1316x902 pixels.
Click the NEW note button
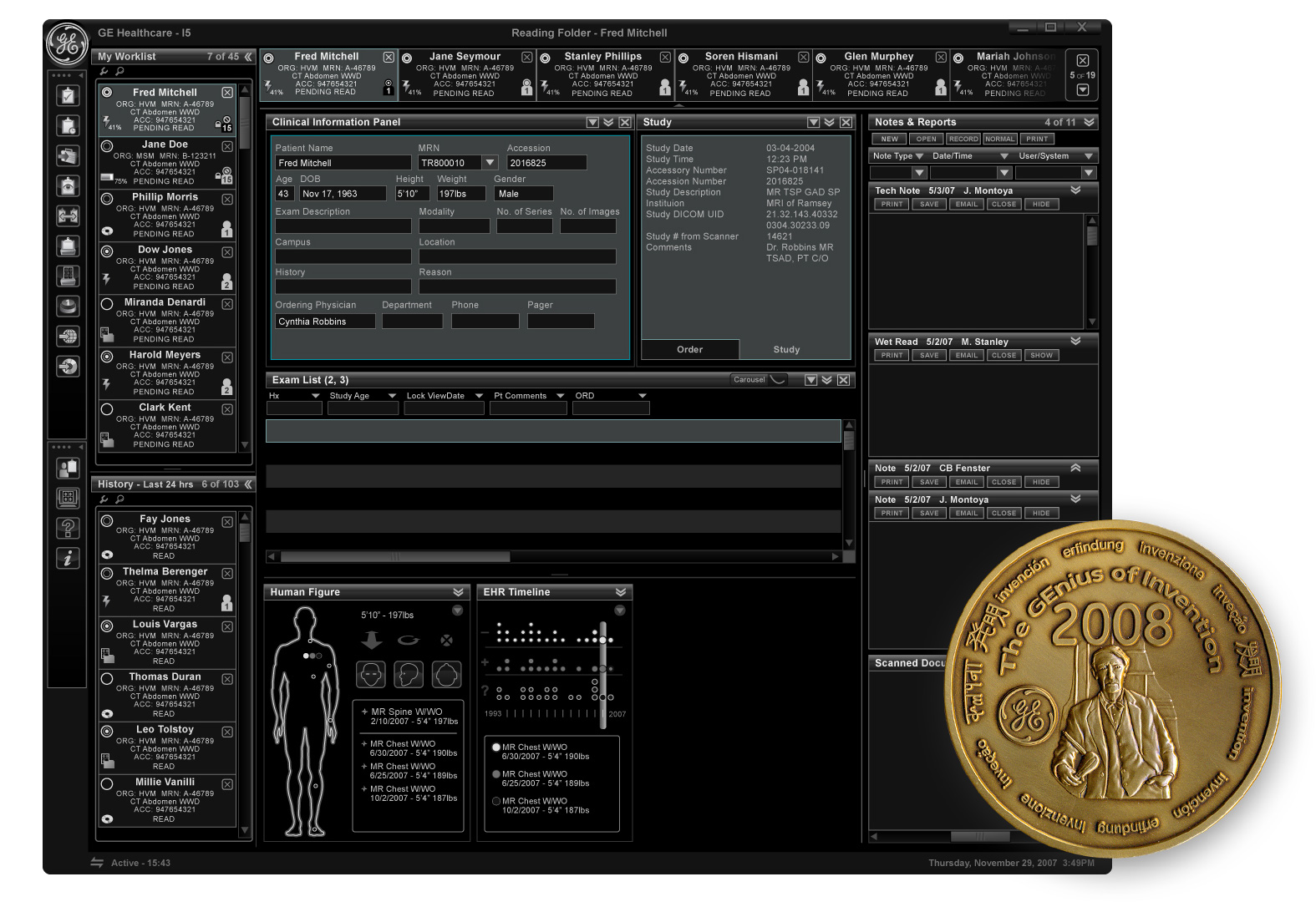coord(890,139)
